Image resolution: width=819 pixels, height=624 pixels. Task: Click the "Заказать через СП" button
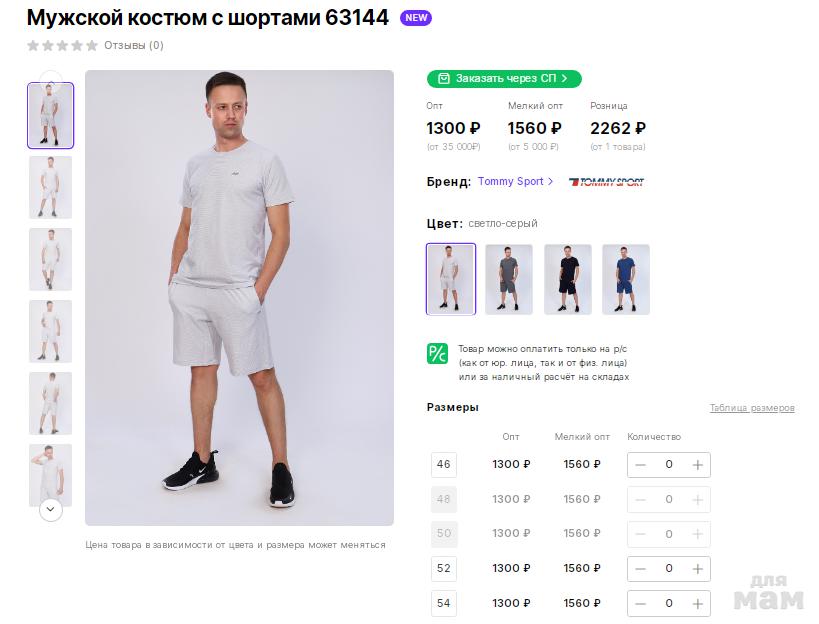pyautogui.click(x=504, y=78)
